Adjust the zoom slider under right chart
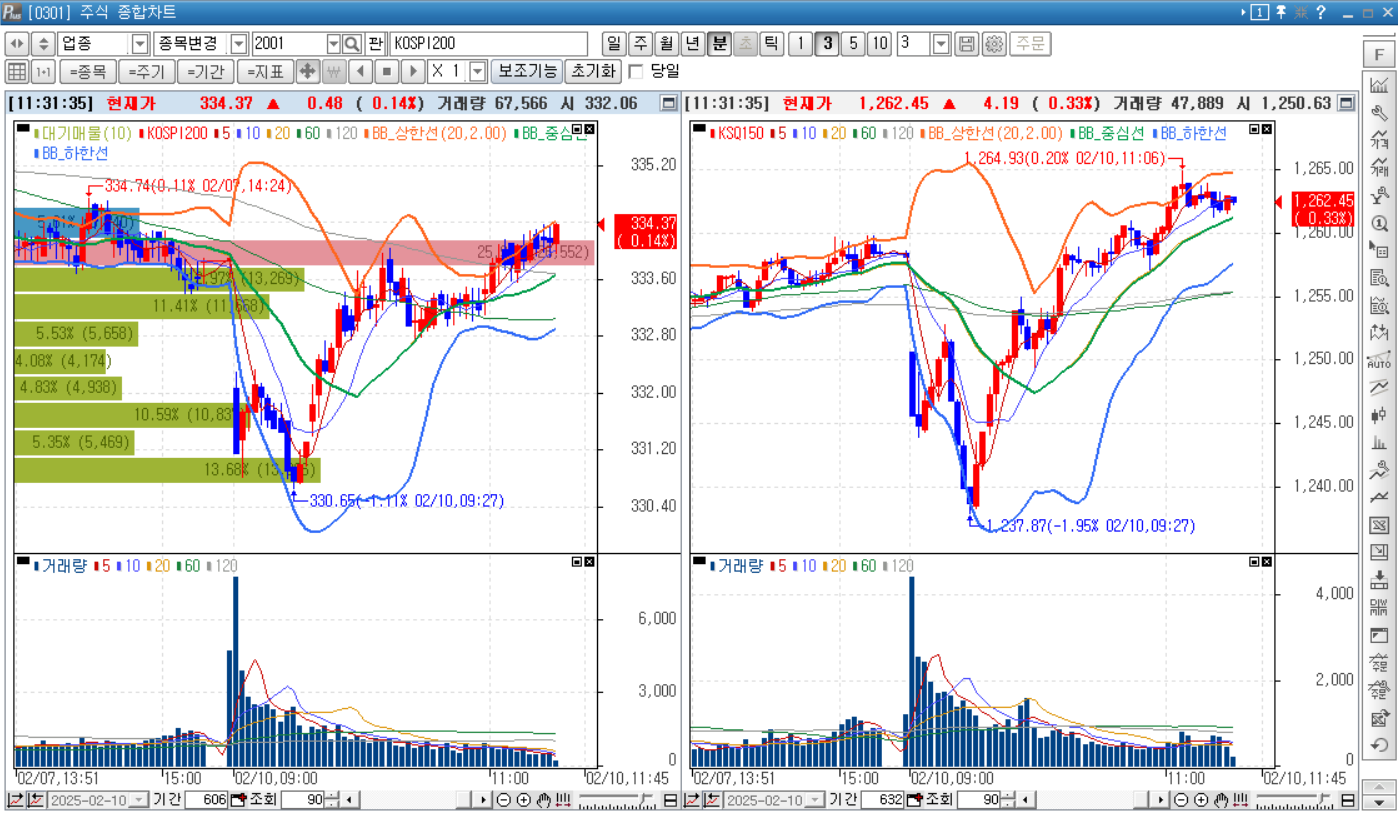 (1294, 800)
